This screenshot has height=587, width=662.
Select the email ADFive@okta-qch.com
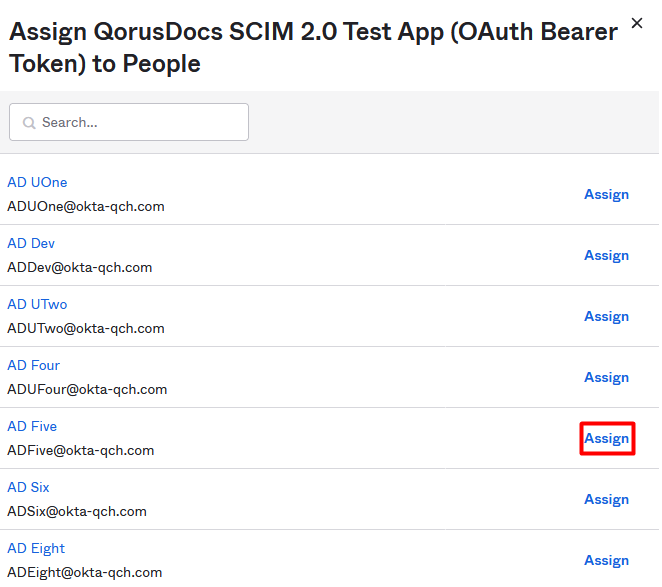pyautogui.click(x=81, y=451)
